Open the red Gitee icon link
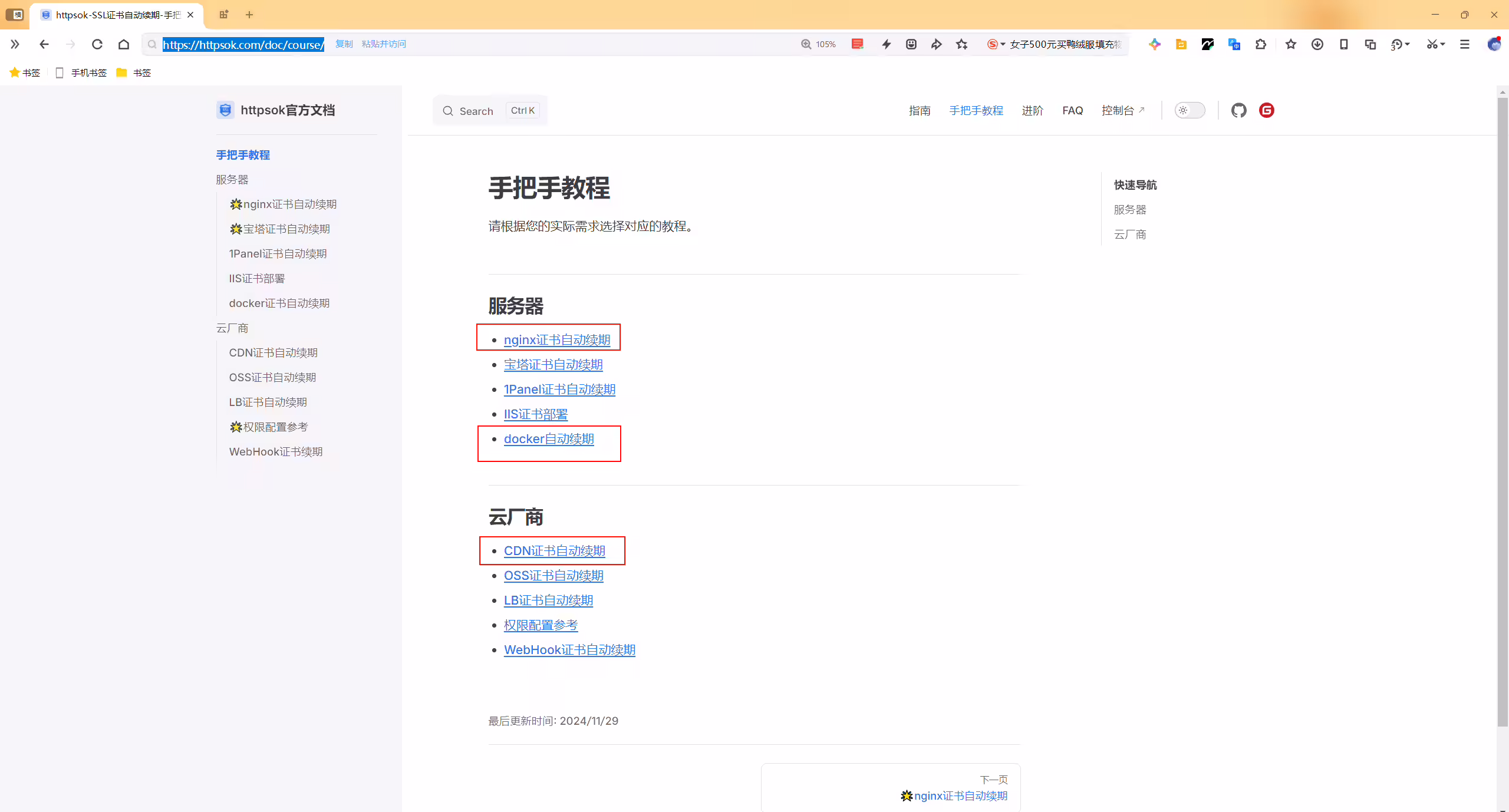 point(1266,110)
